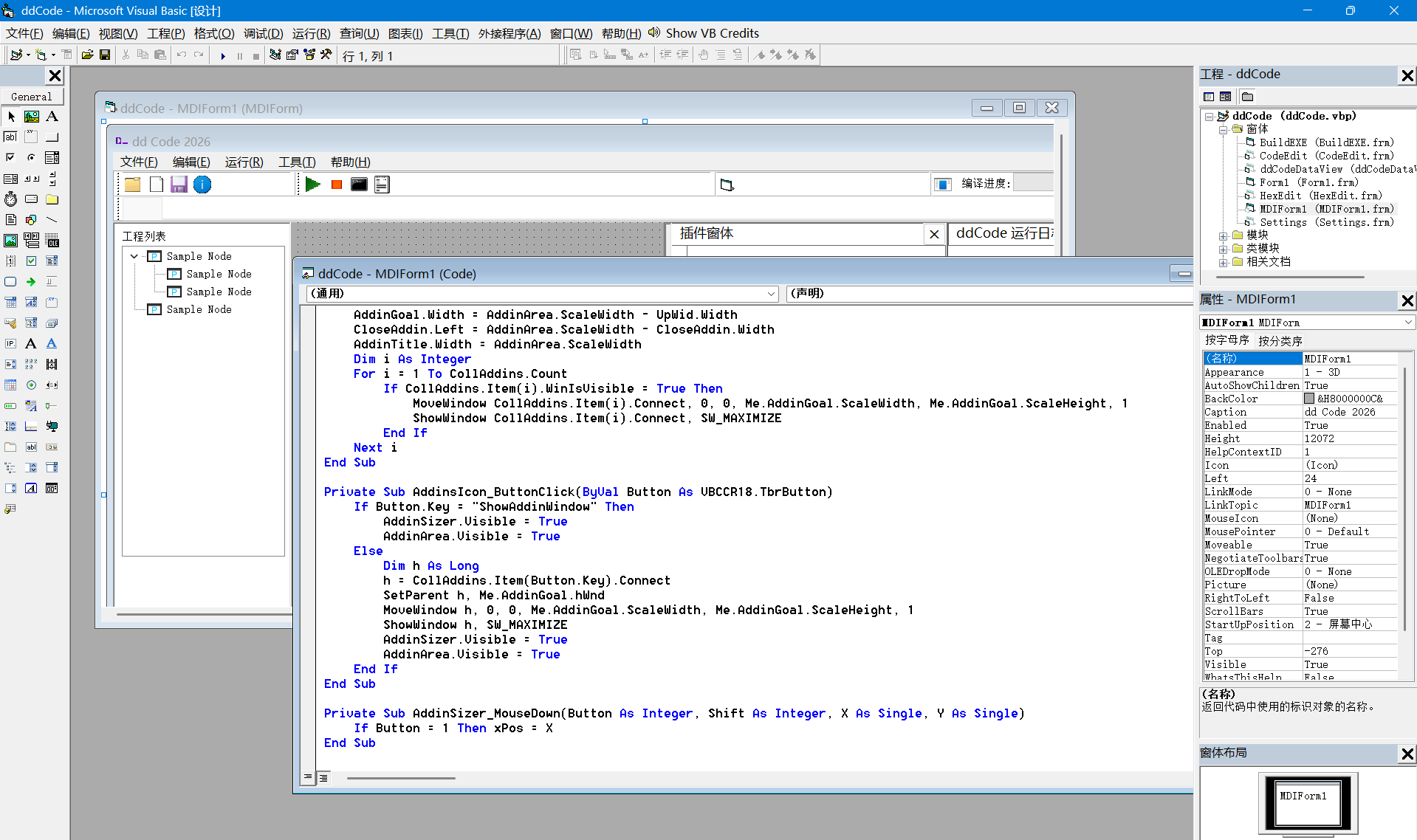Open the Add Project dropdown arrow
1417x840 pixels.
tap(28, 55)
